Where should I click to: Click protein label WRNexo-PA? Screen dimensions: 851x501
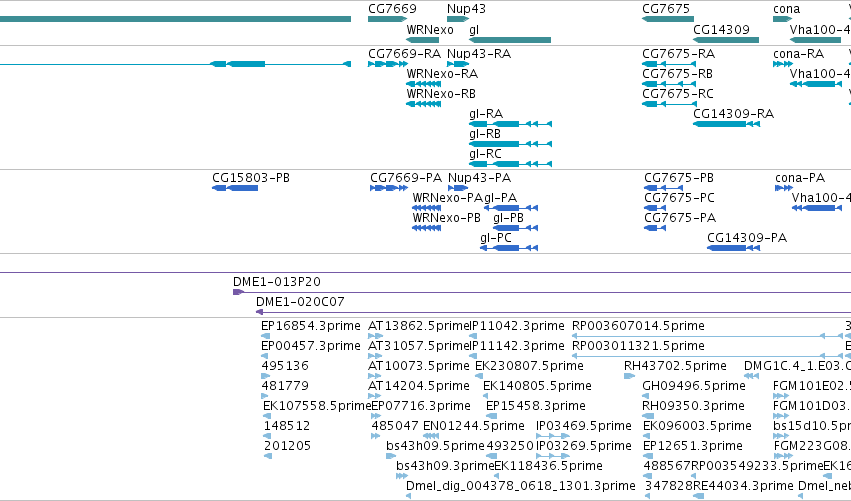click(x=448, y=198)
